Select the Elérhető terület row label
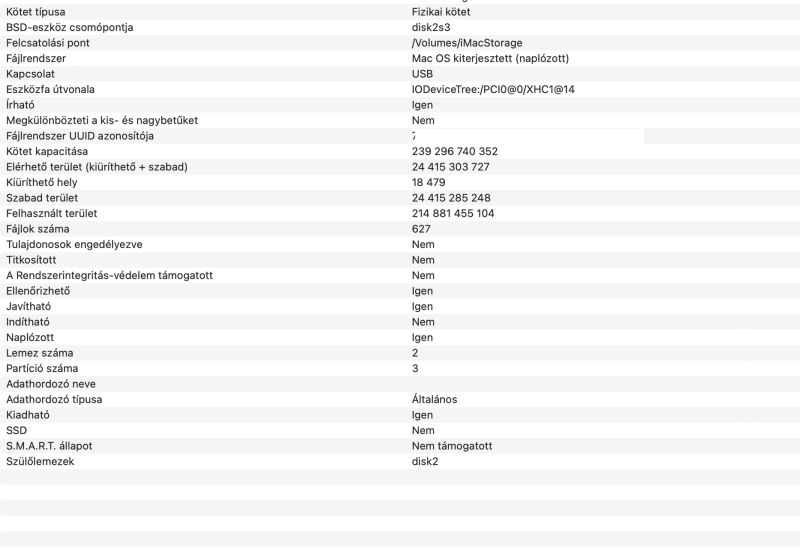Screen dimensions: 800x554 pyautogui.click(x=96, y=167)
